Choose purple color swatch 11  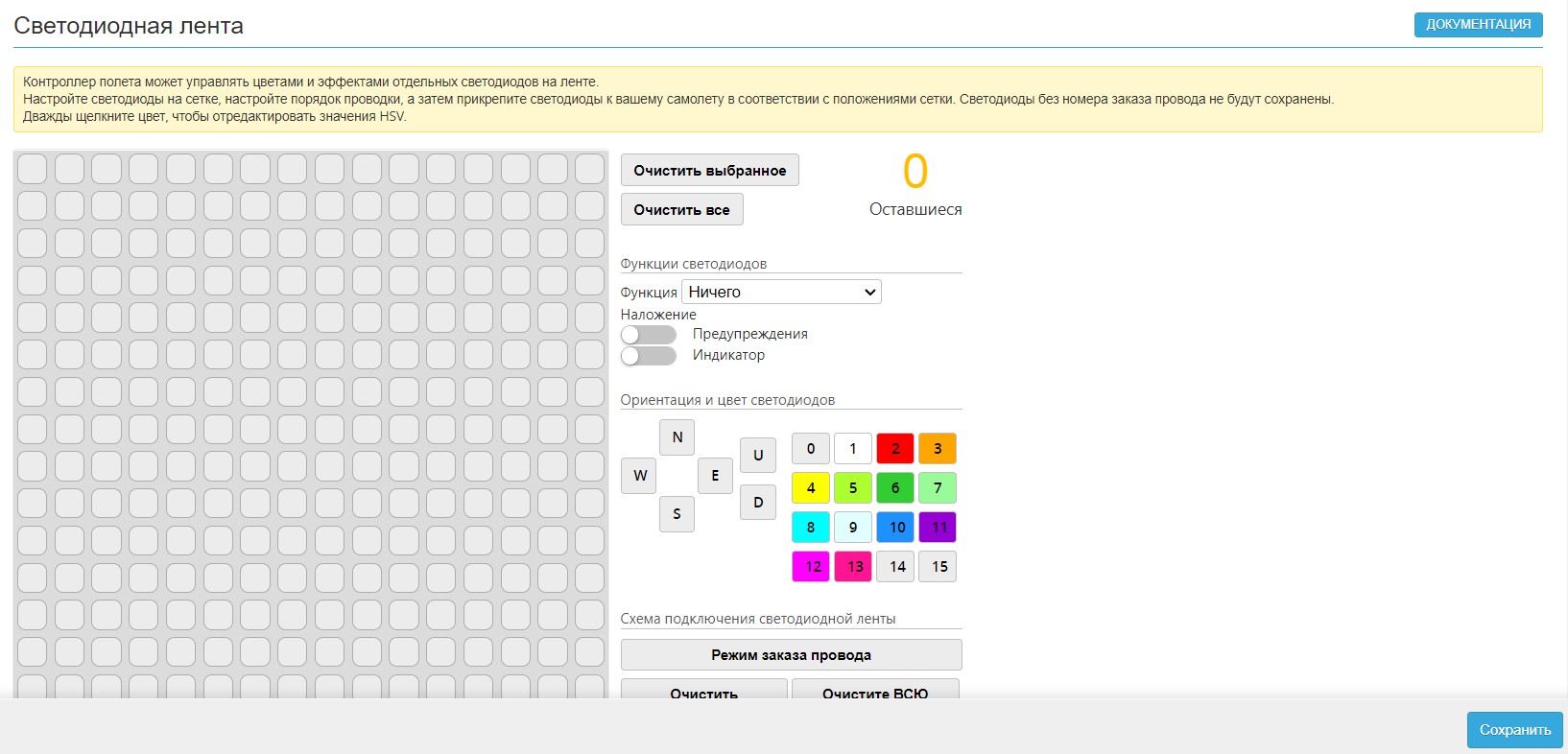(938, 528)
